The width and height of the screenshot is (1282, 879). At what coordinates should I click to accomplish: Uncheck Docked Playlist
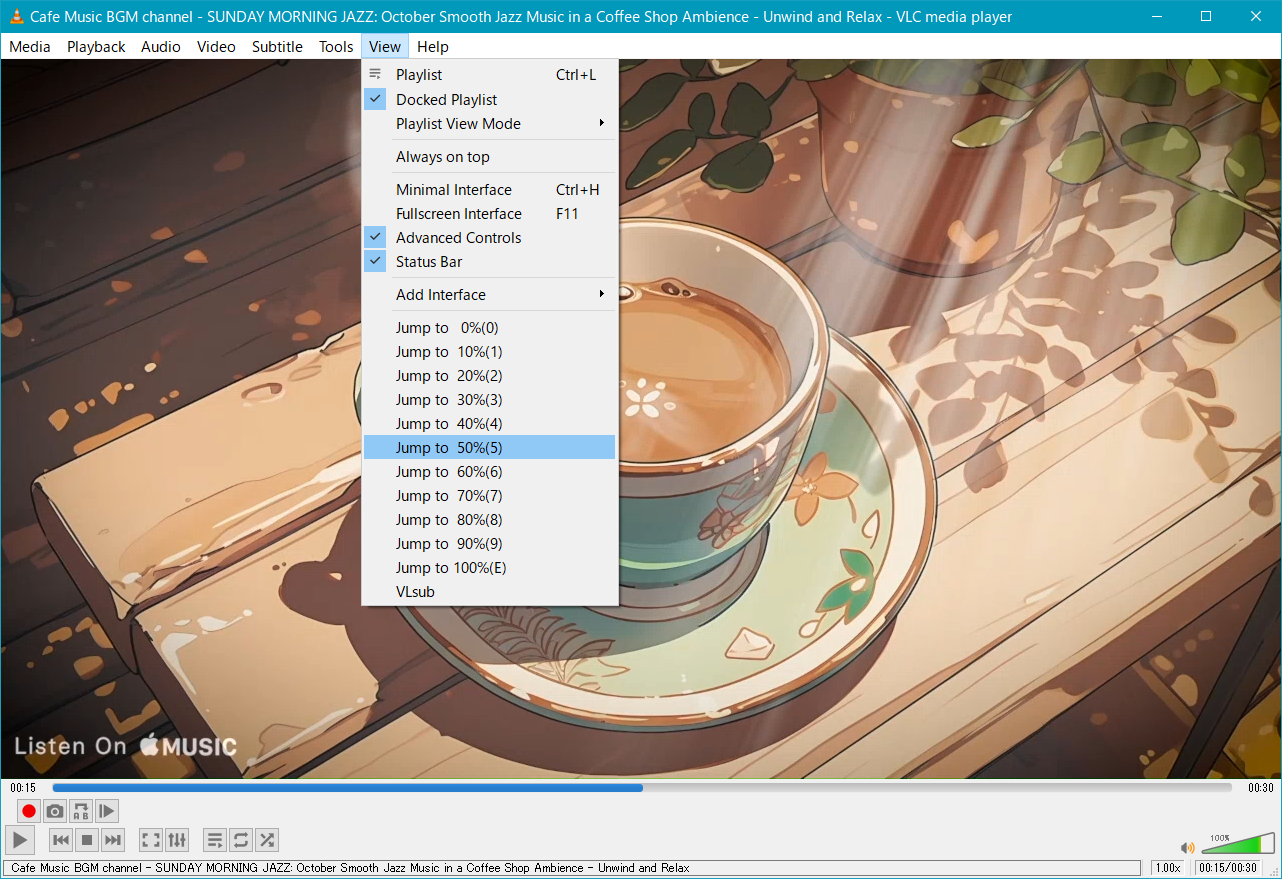click(x=489, y=99)
